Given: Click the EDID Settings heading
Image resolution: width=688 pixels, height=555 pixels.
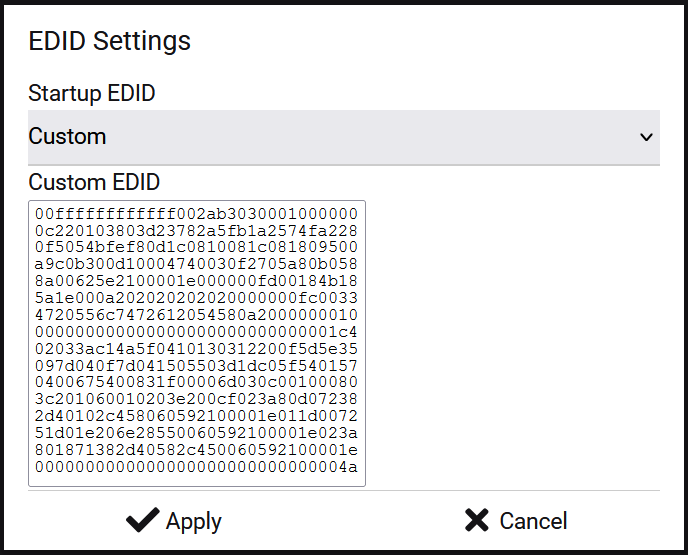Looking at the screenshot, I should point(110,41).
